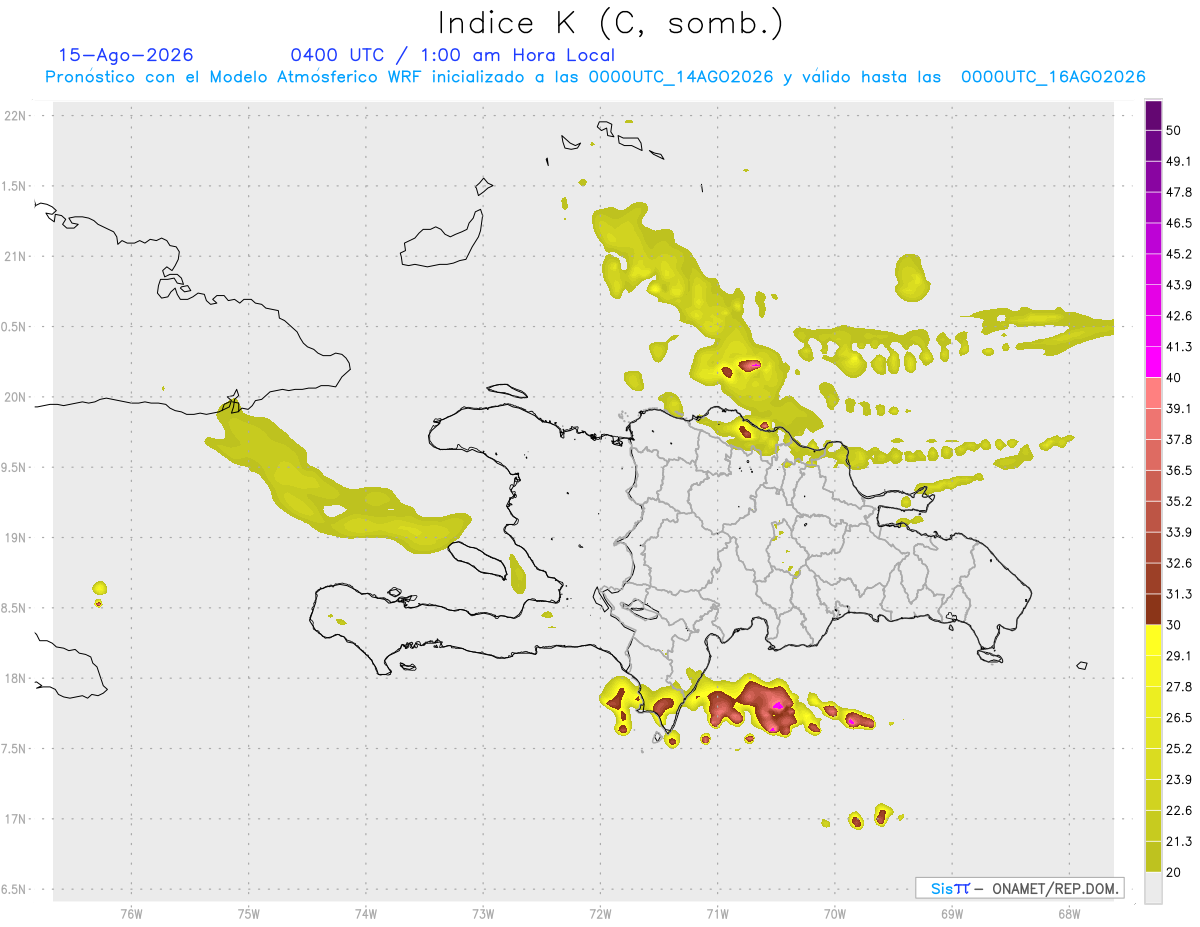Click the legend value '23.9'
Viewport: 1200px width, 927px height.
tap(1179, 780)
